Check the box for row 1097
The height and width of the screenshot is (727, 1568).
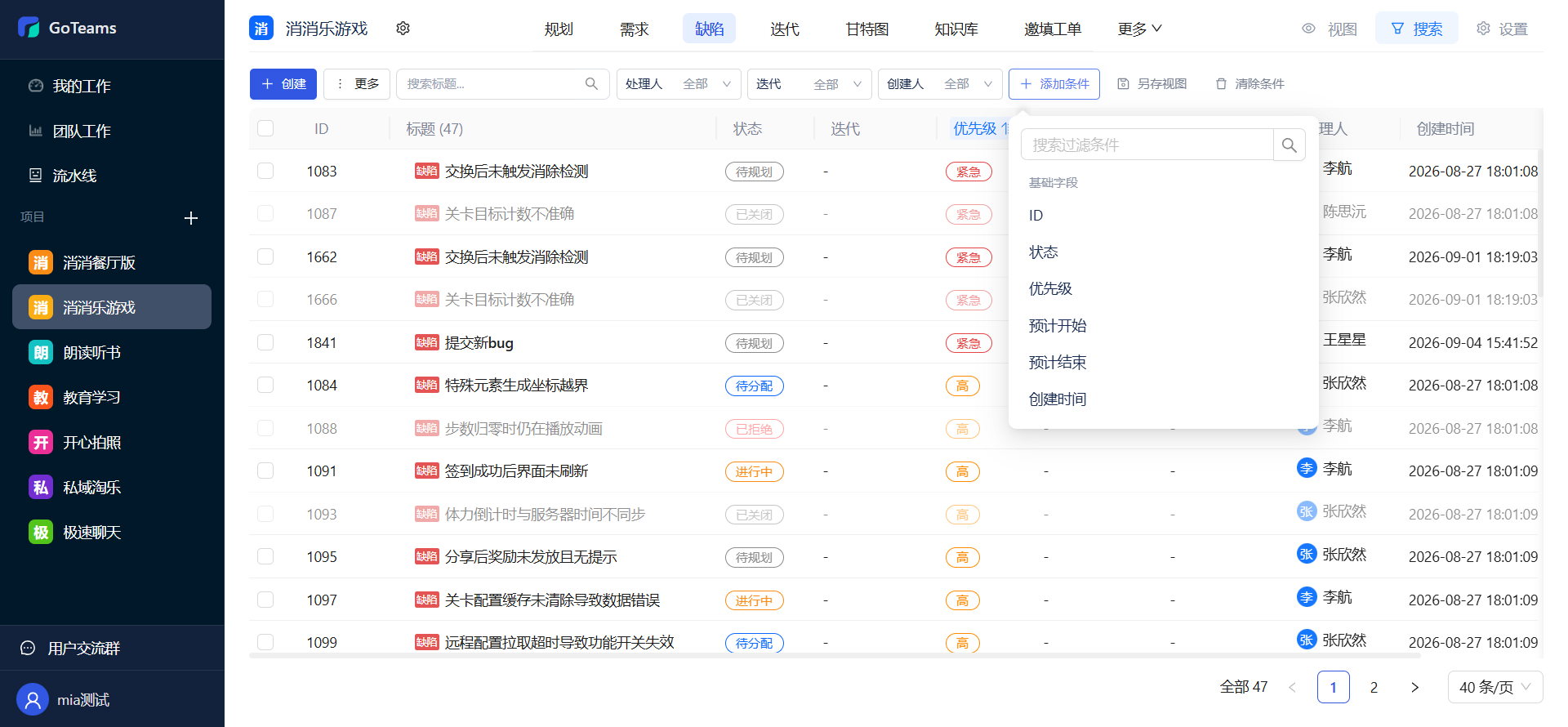pyautogui.click(x=265, y=600)
